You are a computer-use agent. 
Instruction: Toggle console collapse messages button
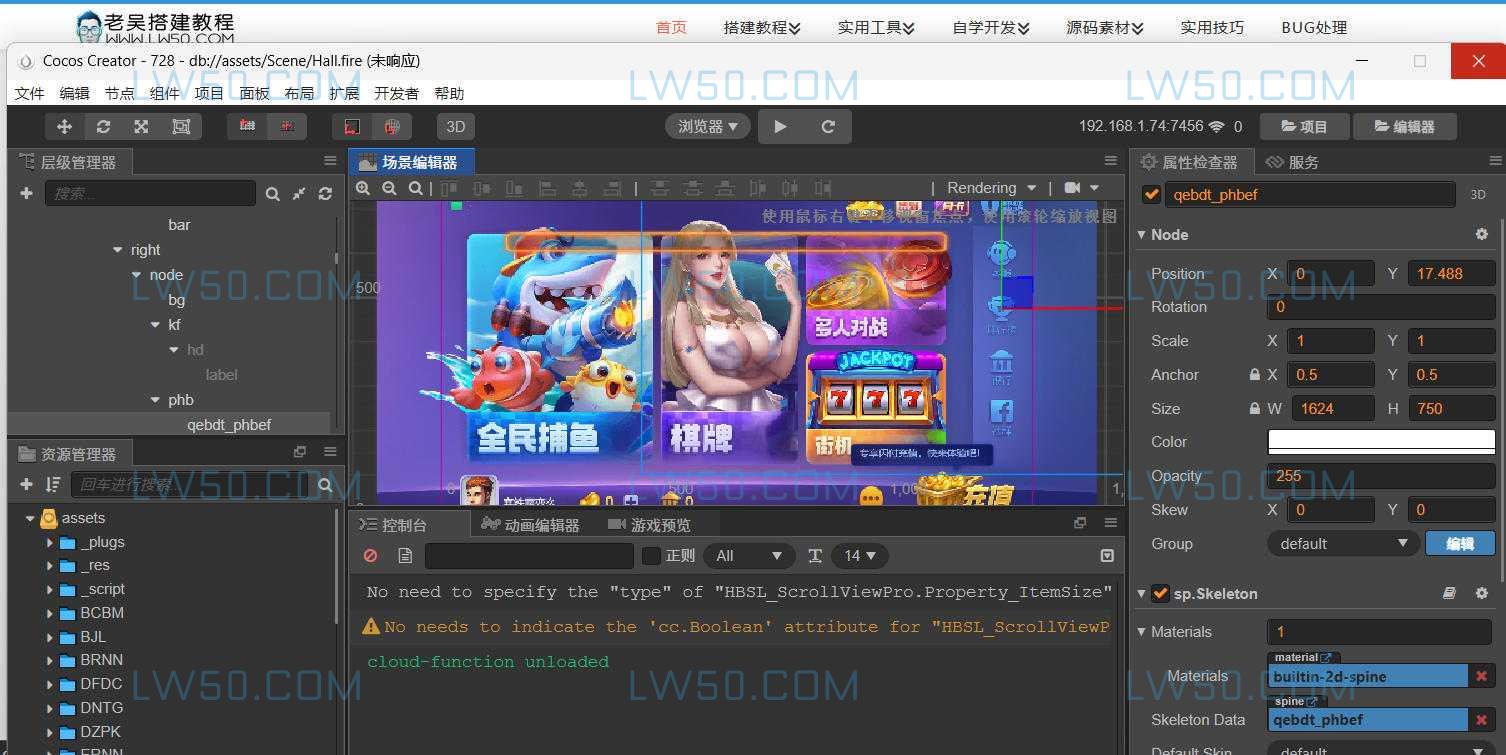(x=1107, y=556)
